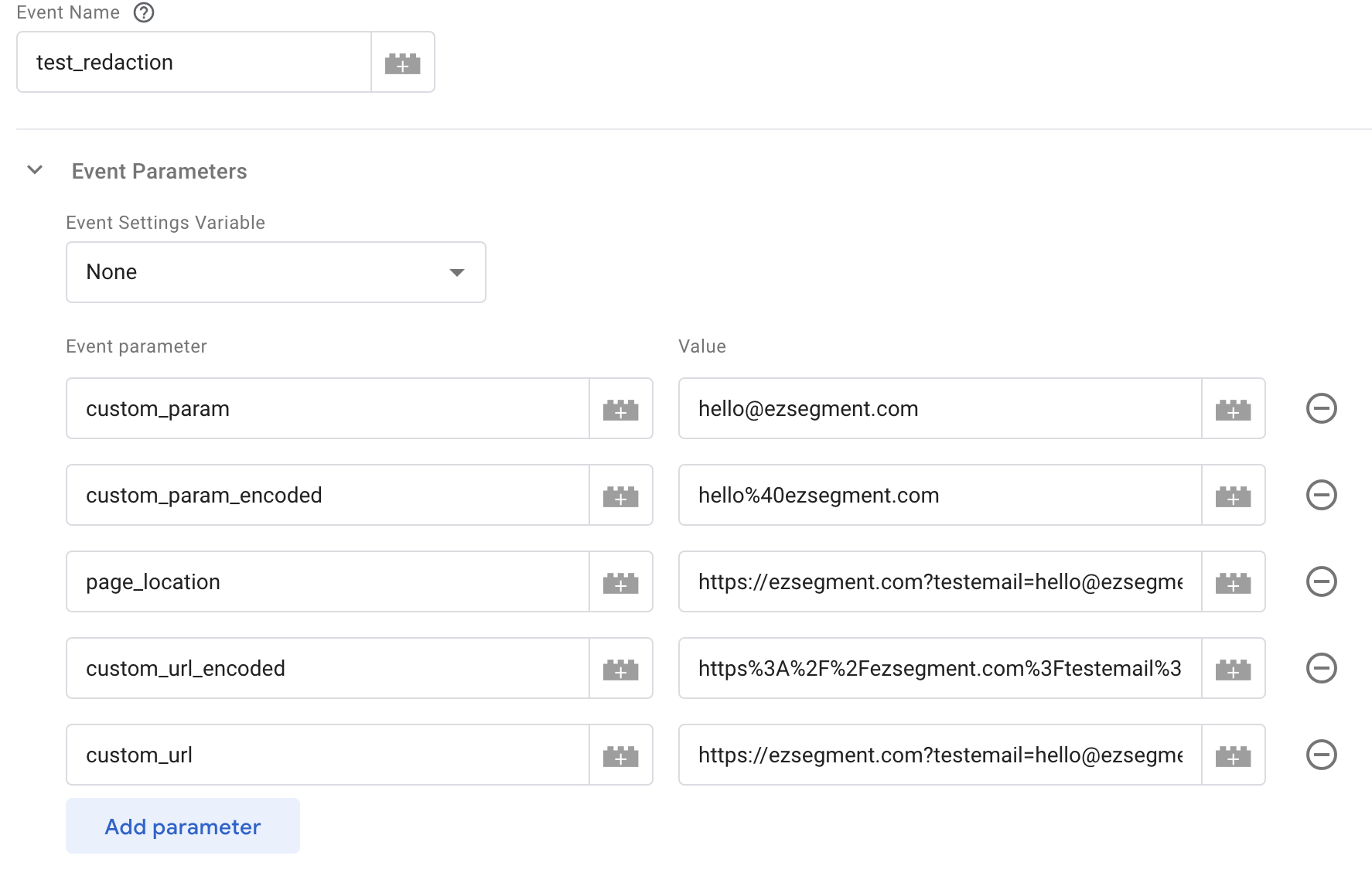Screen dimensions: 1372x883
Task: Insert a variable for the page_location parameter name
Action: [x=621, y=582]
